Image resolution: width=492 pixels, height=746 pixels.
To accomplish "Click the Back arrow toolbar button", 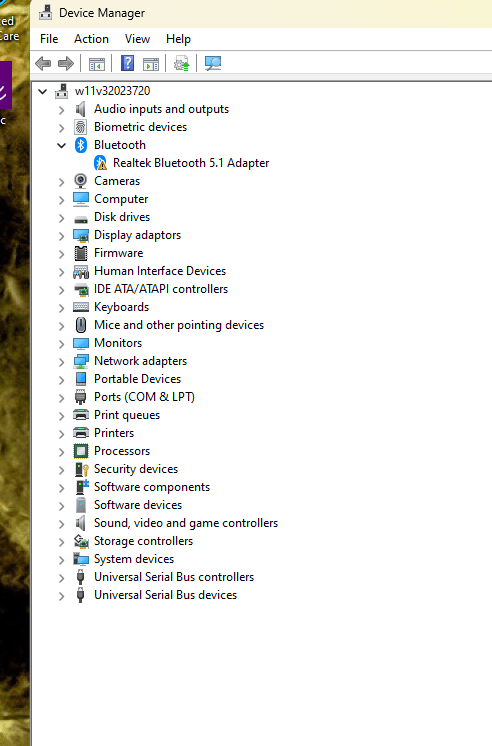I will coord(43,63).
